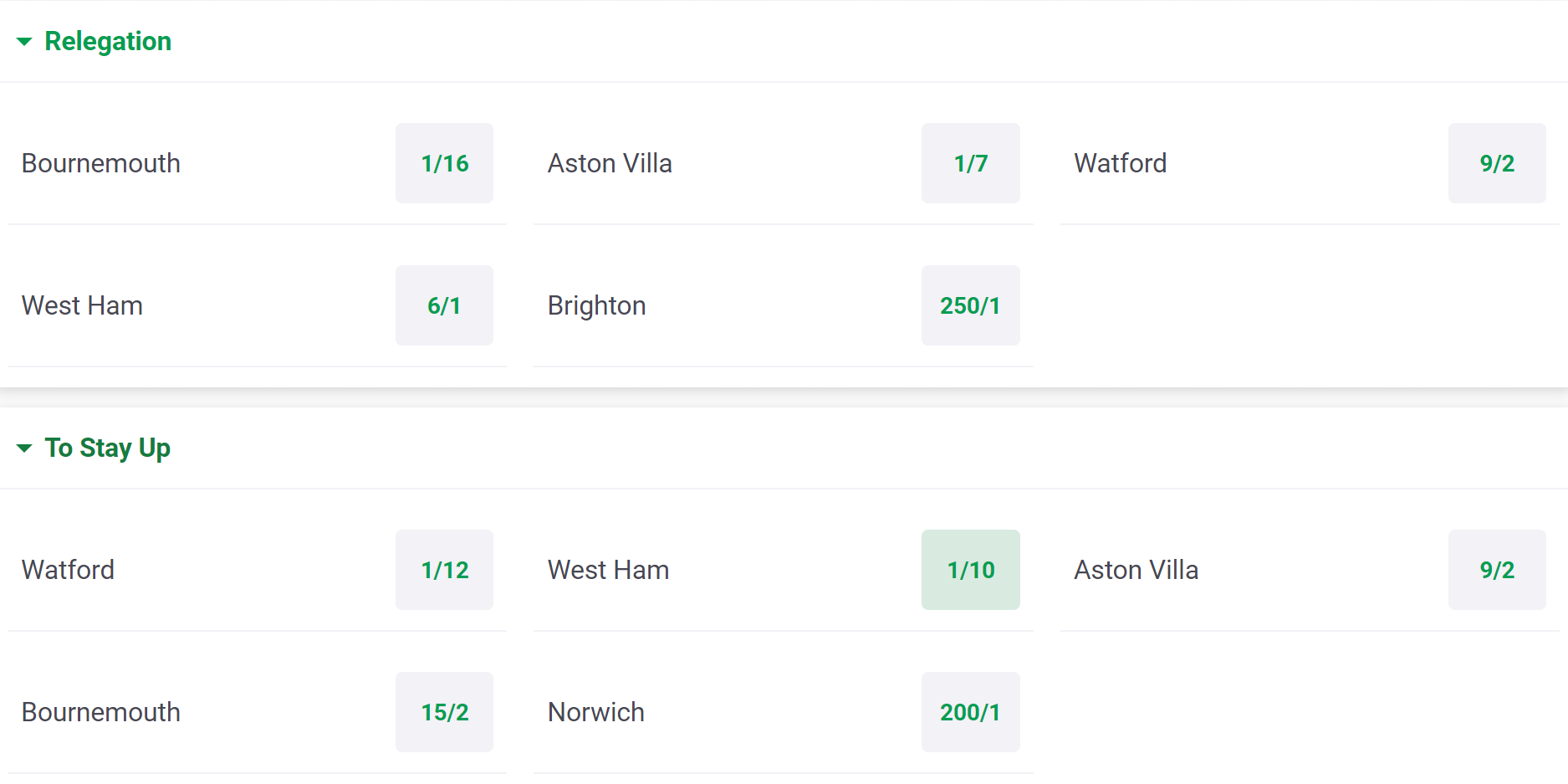Click Aston Villa name in To Stay Up

click(1136, 570)
